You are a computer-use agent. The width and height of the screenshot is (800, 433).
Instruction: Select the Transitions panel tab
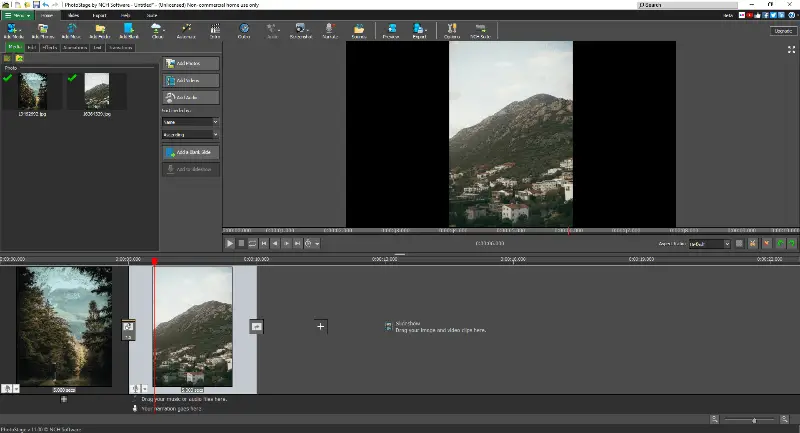click(x=120, y=47)
